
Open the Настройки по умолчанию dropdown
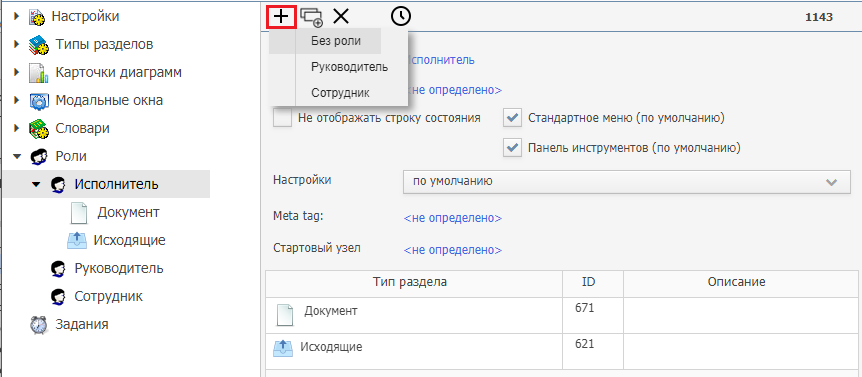(x=627, y=182)
